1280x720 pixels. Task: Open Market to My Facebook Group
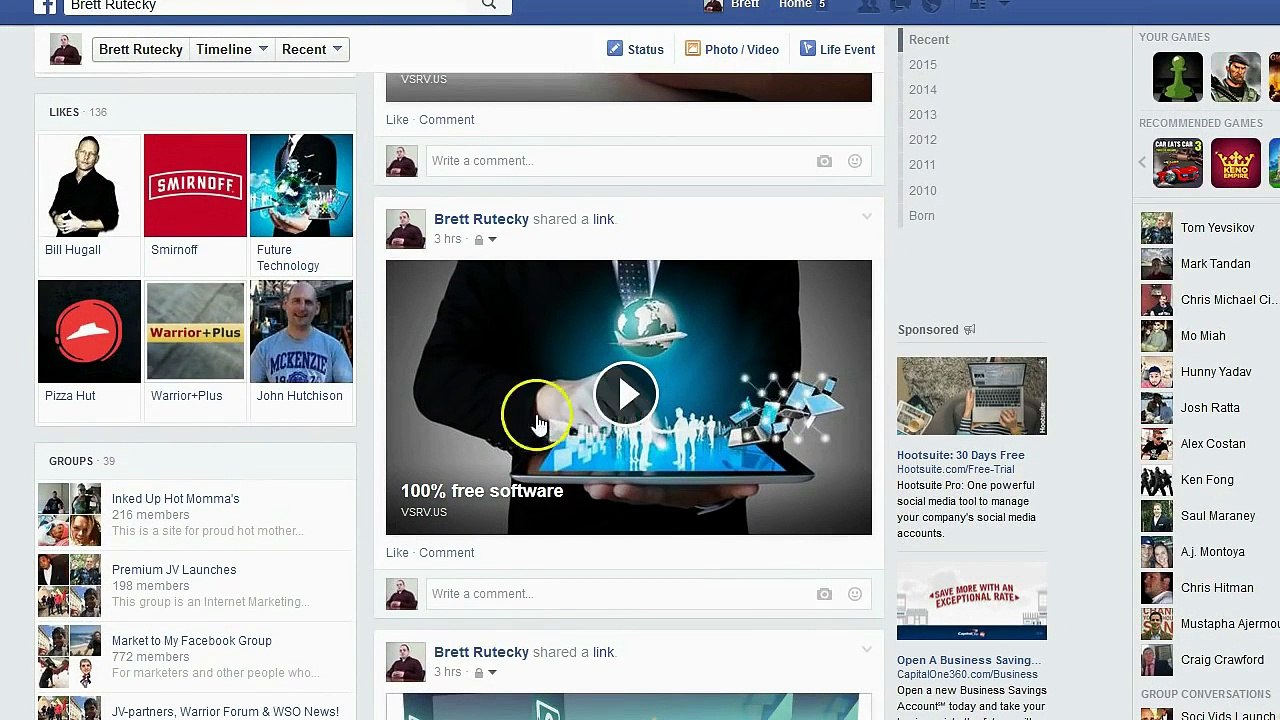[x=192, y=641]
